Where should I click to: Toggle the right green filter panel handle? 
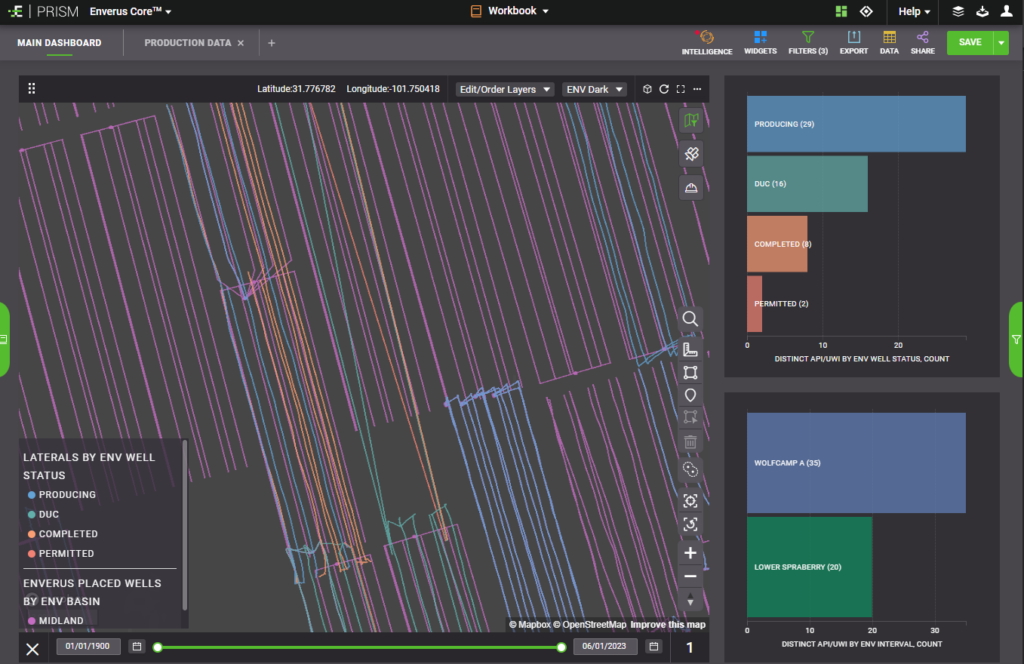point(1016,339)
